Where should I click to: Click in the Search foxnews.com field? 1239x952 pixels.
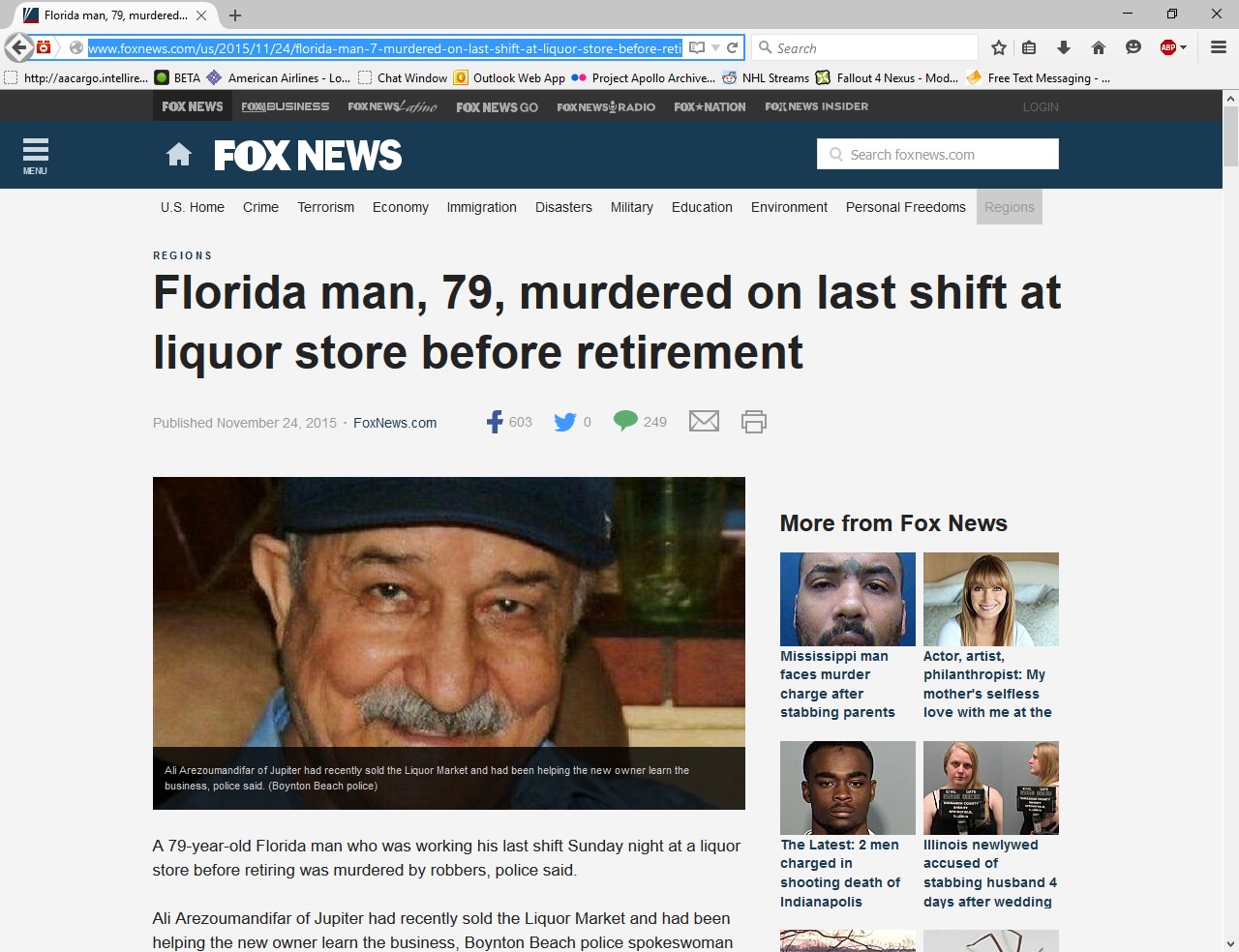[x=938, y=154]
